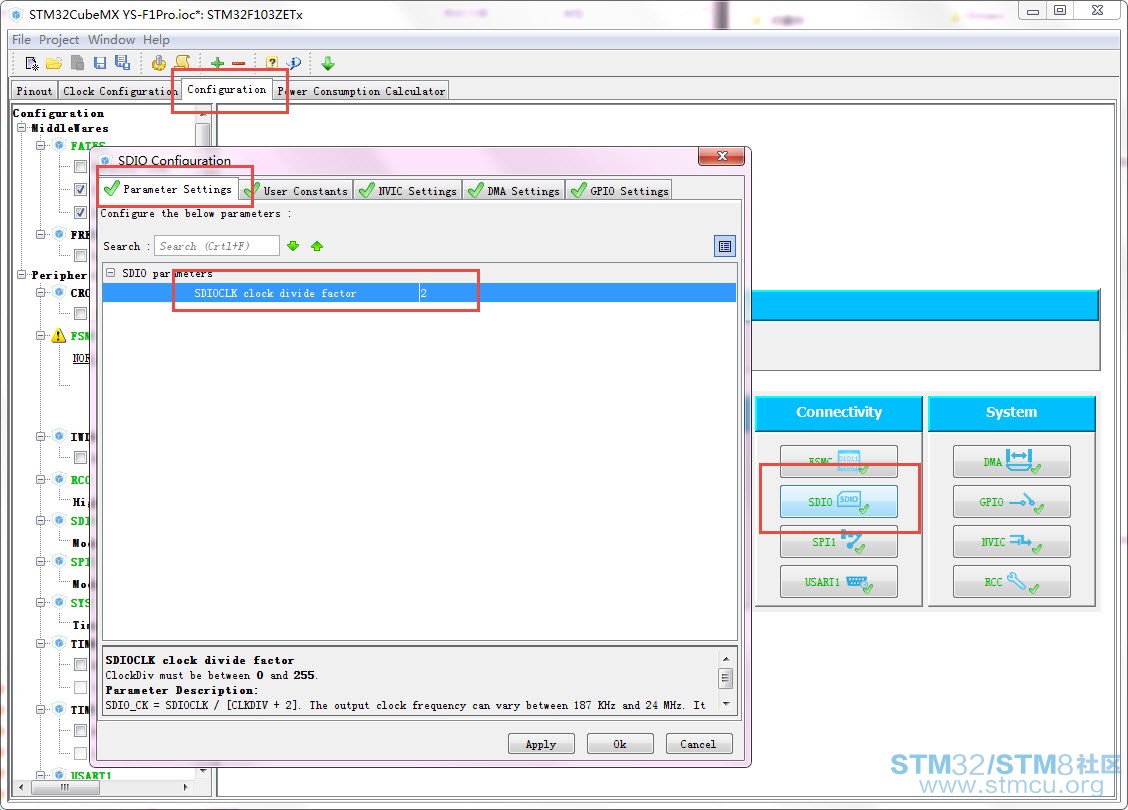Click the green search-next down arrow
This screenshot has height=810, width=1128.
pyautogui.click(x=293, y=246)
